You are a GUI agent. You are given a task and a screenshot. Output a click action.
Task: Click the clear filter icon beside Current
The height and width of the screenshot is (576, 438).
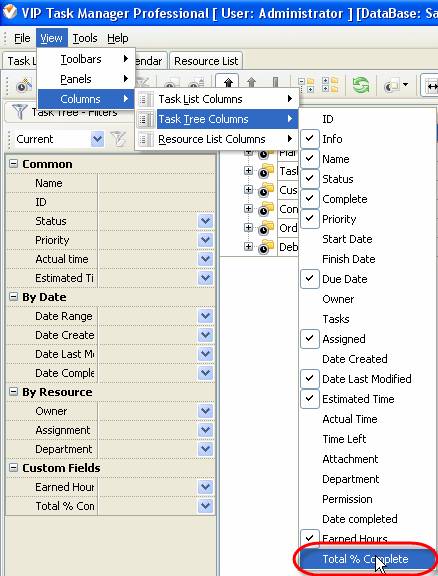pyautogui.click(x=118, y=139)
